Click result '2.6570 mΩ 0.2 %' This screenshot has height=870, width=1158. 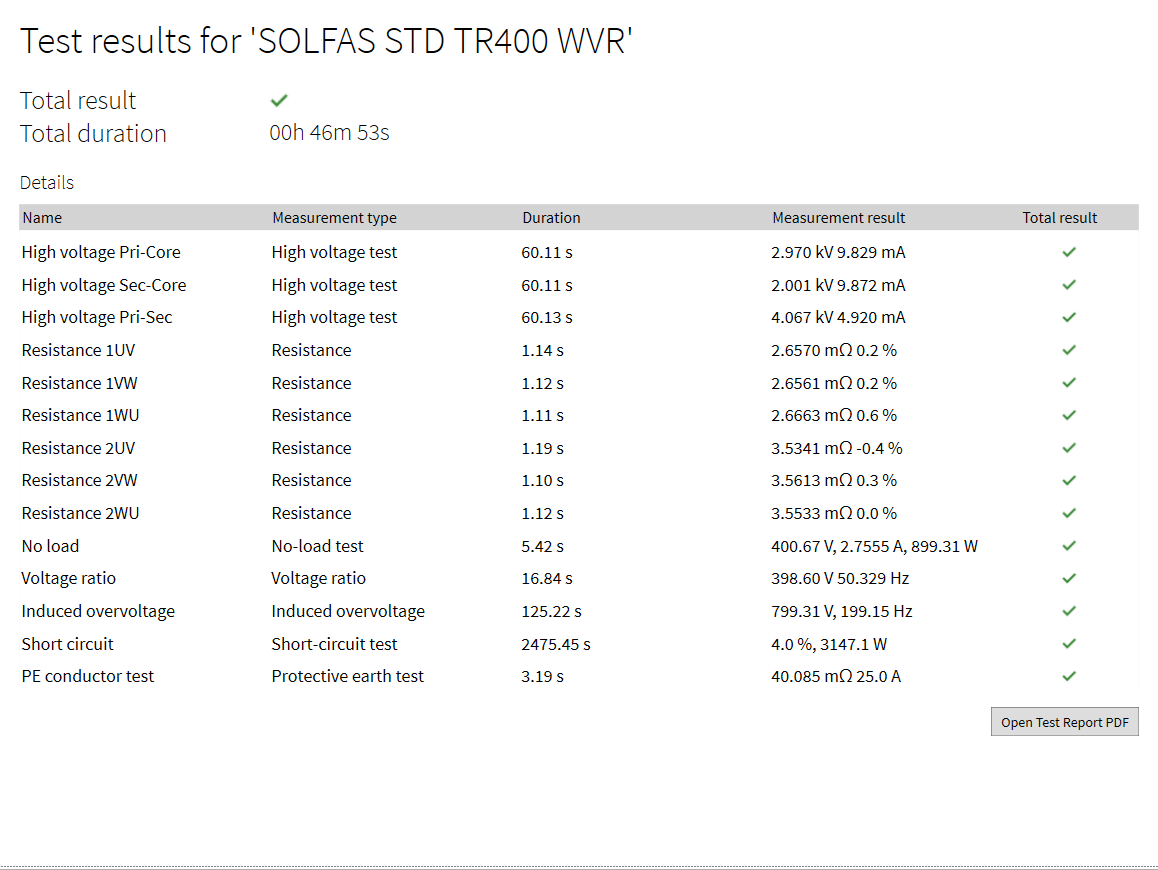(834, 350)
